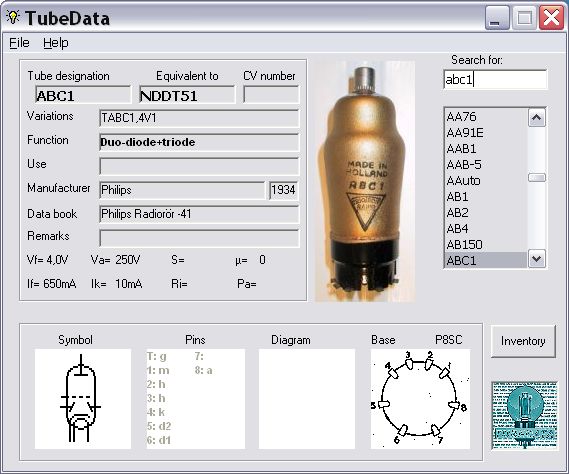Click the TubeData lightbulb title icon
Image resolution: width=569 pixels, height=474 pixels.
13,17
